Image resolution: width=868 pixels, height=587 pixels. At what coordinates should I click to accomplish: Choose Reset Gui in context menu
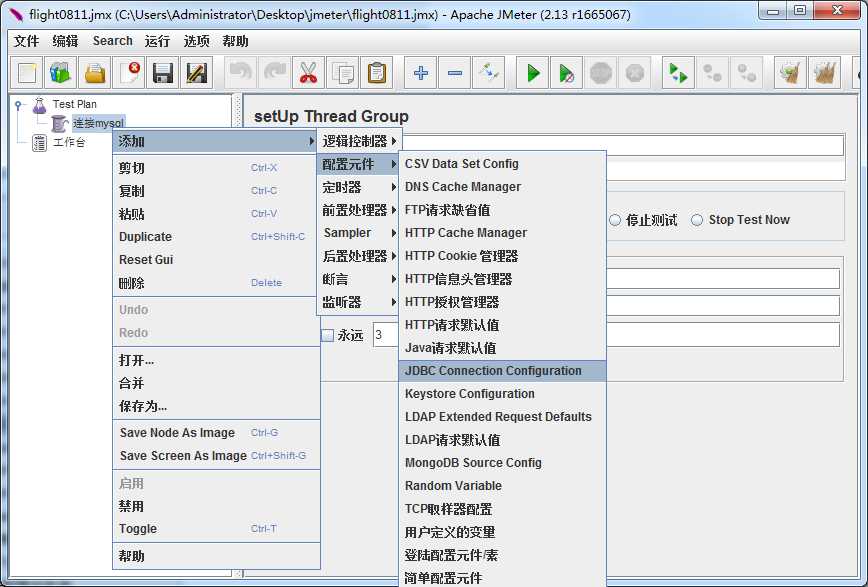click(216, 260)
